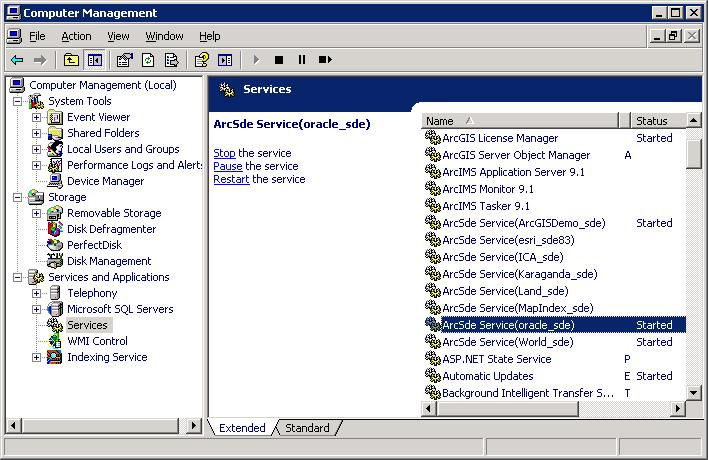Screen dimensions: 708x460
Task: Click the Restart Service icon
Action: pyautogui.click(x=325, y=60)
